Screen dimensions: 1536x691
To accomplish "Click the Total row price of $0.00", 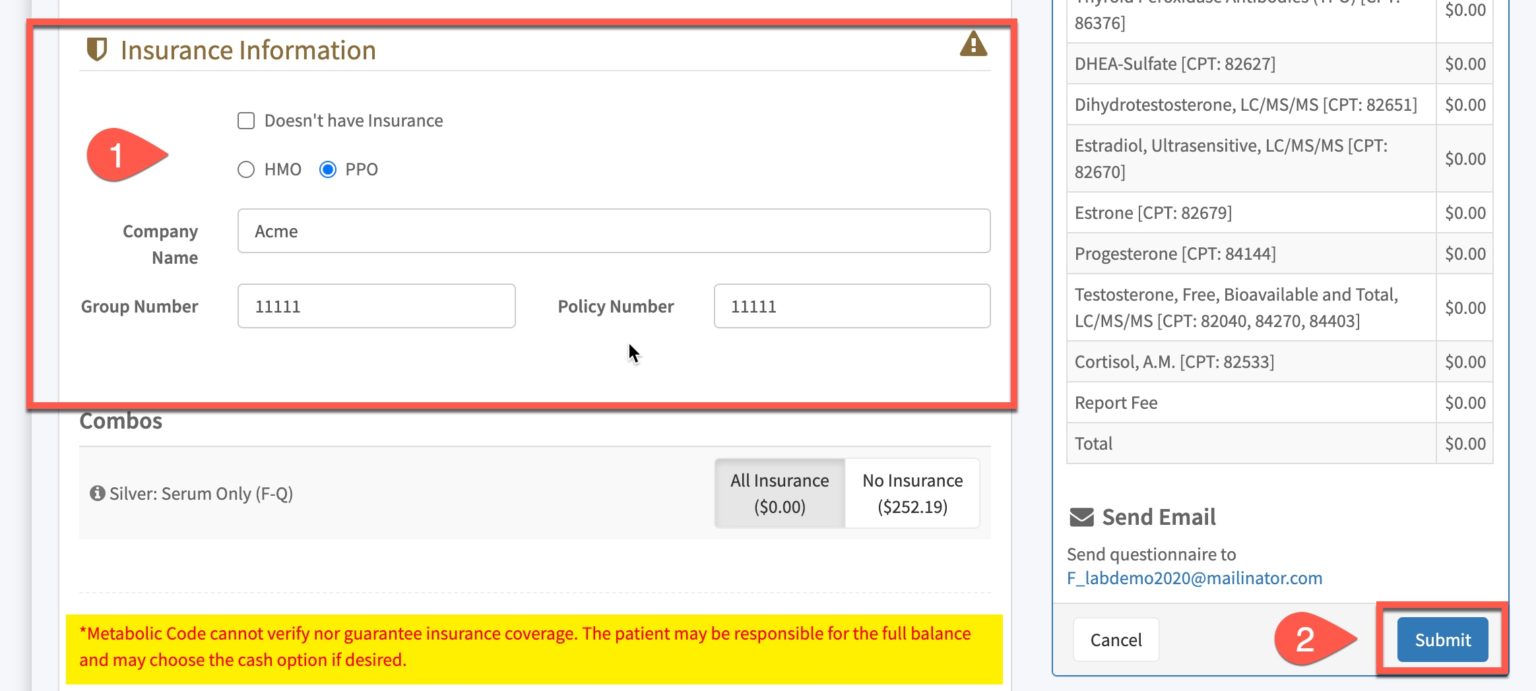I will click(x=1463, y=443).
